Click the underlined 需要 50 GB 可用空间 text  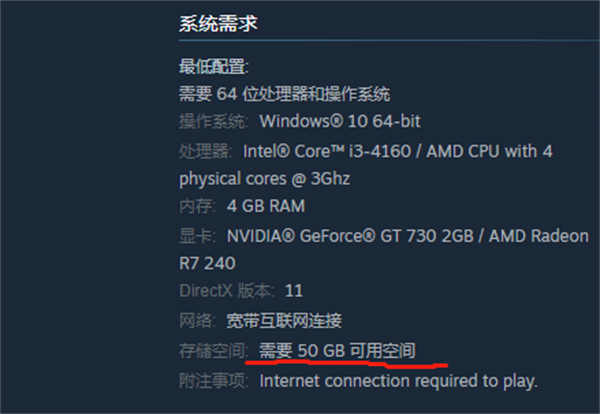(x=350, y=350)
